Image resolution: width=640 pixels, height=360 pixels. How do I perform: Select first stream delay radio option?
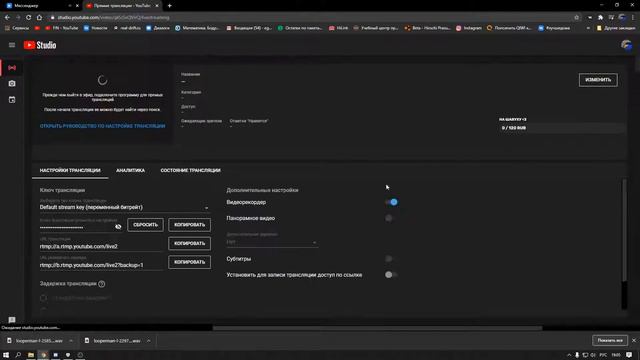pos(43,298)
